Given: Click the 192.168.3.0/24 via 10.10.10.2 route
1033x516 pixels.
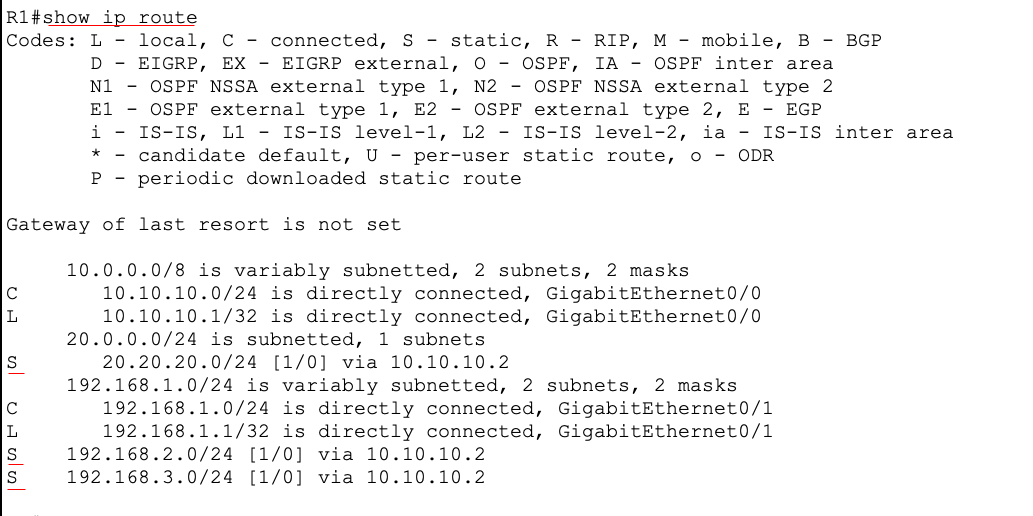Looking at the screenshot, I should click(x=275, y=478).
